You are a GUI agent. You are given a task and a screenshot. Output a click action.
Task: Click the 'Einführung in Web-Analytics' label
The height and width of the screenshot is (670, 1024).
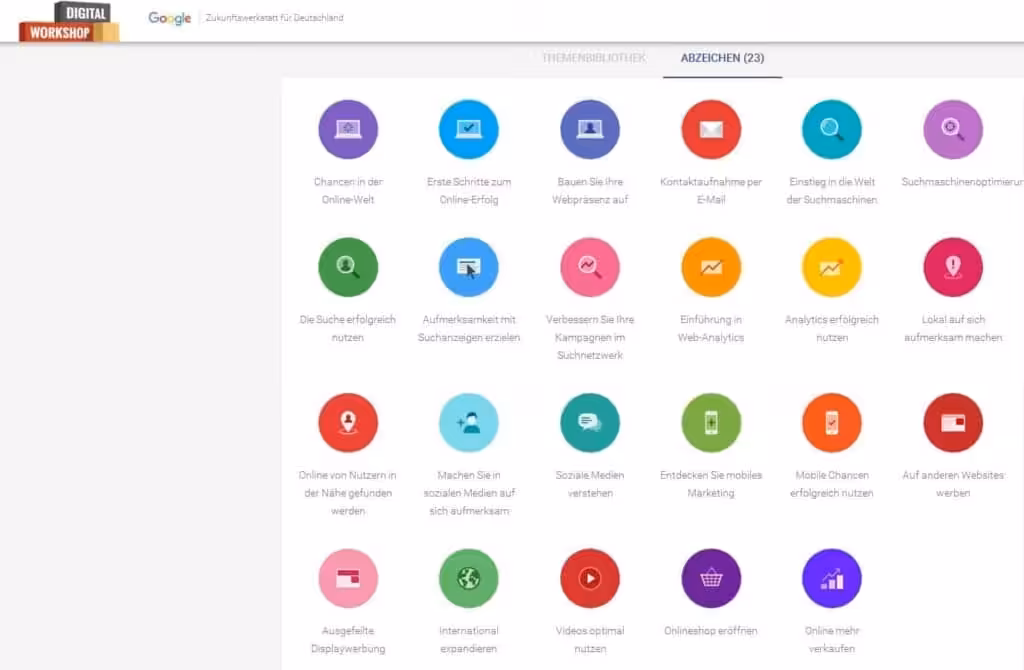click(711, 328)
